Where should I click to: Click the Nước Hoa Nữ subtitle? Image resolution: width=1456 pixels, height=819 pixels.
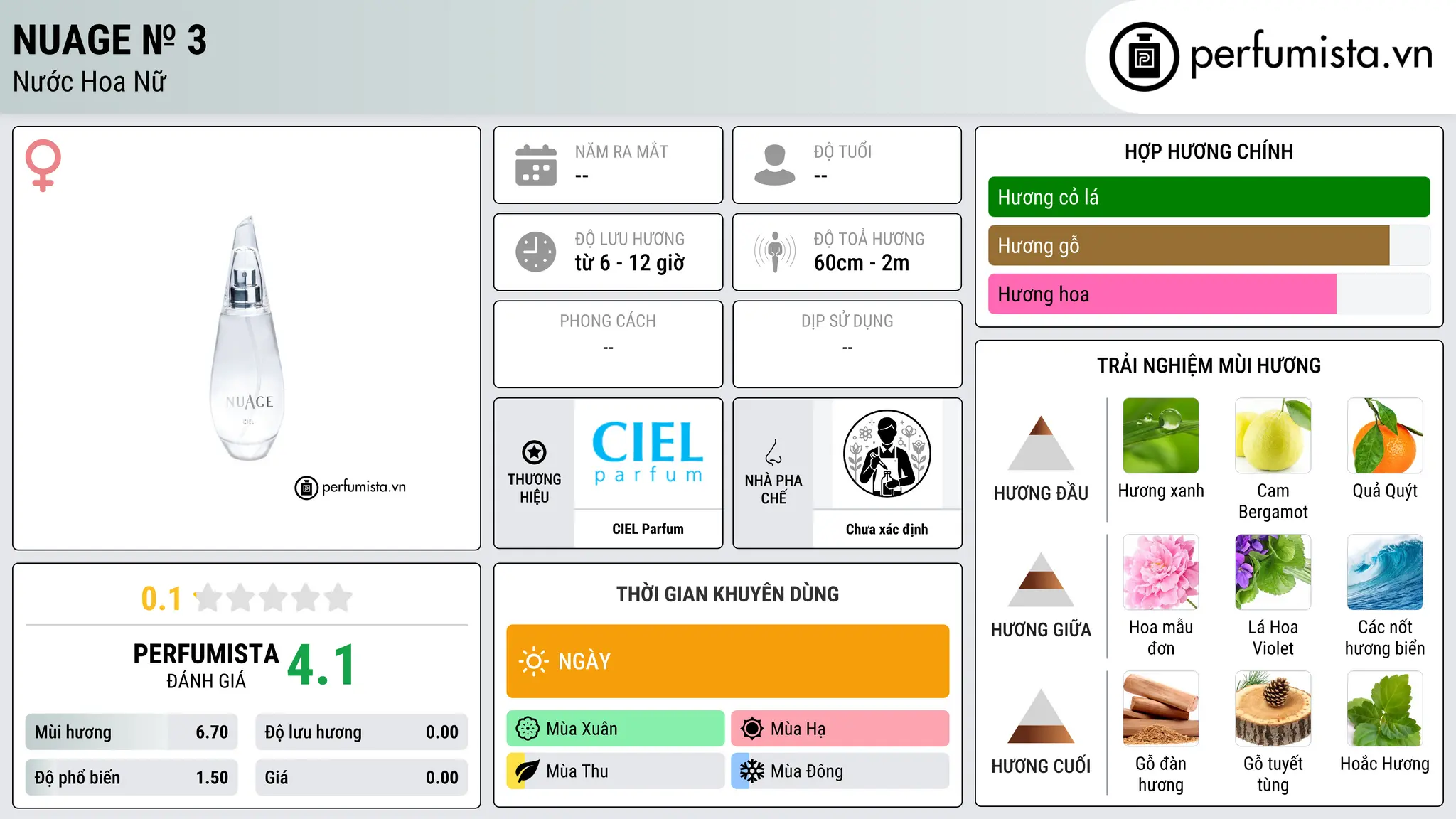pos(90,82)
